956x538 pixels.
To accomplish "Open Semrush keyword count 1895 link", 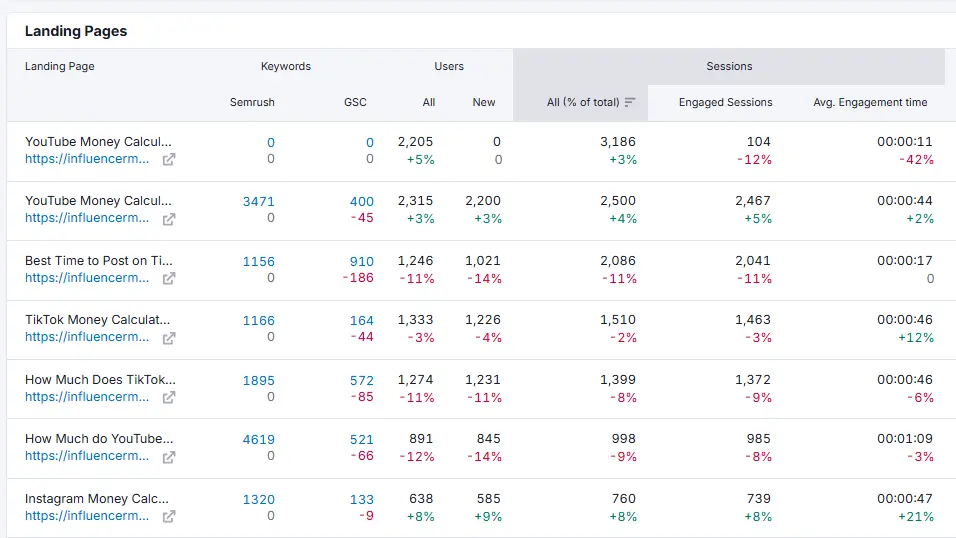I will 258,380.
